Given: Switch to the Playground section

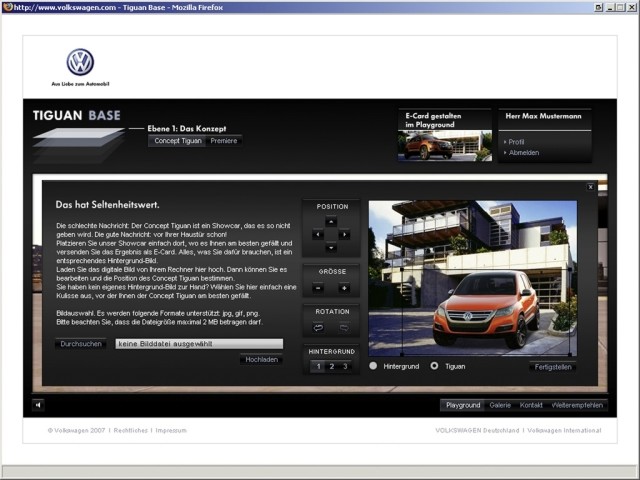Looking at the screenshot, I should pyautogui.click(x=463, y=405).
